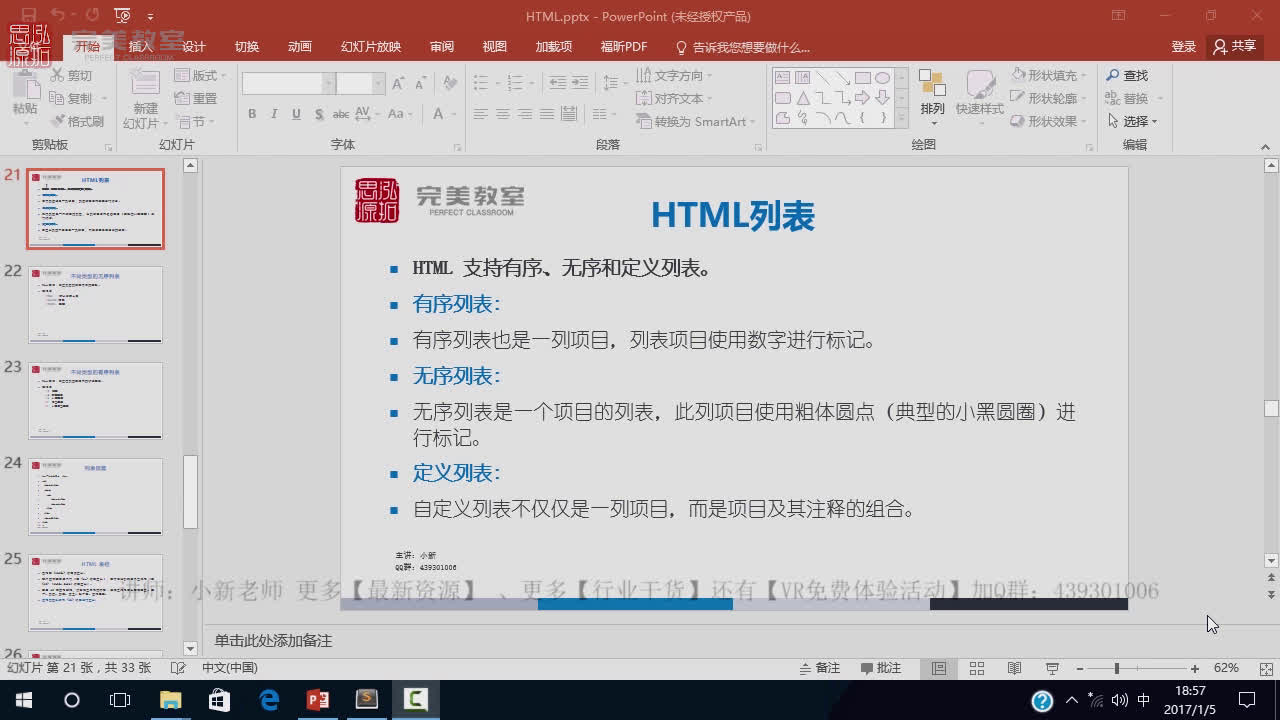Toggle bold formatting

[x=252, y=114]
